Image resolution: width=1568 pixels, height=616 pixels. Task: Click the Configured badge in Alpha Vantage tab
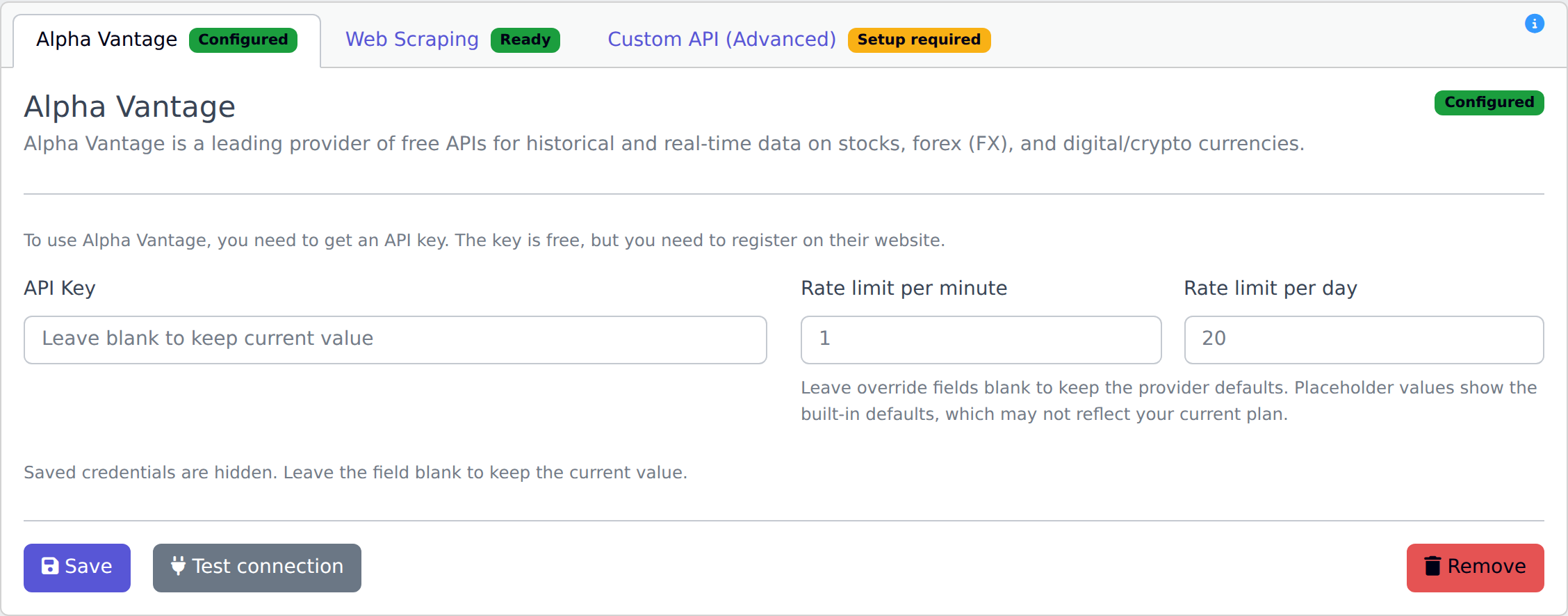[x=243, y=40]
